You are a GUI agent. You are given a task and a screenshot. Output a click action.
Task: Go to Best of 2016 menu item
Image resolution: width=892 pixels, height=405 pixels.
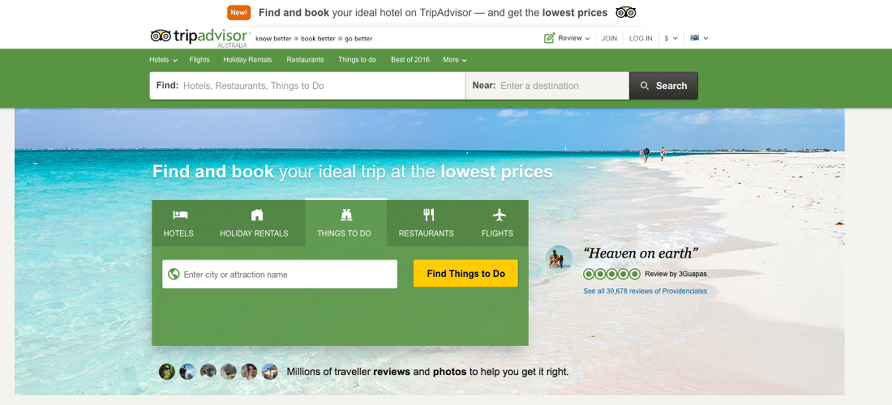(410, 60)
